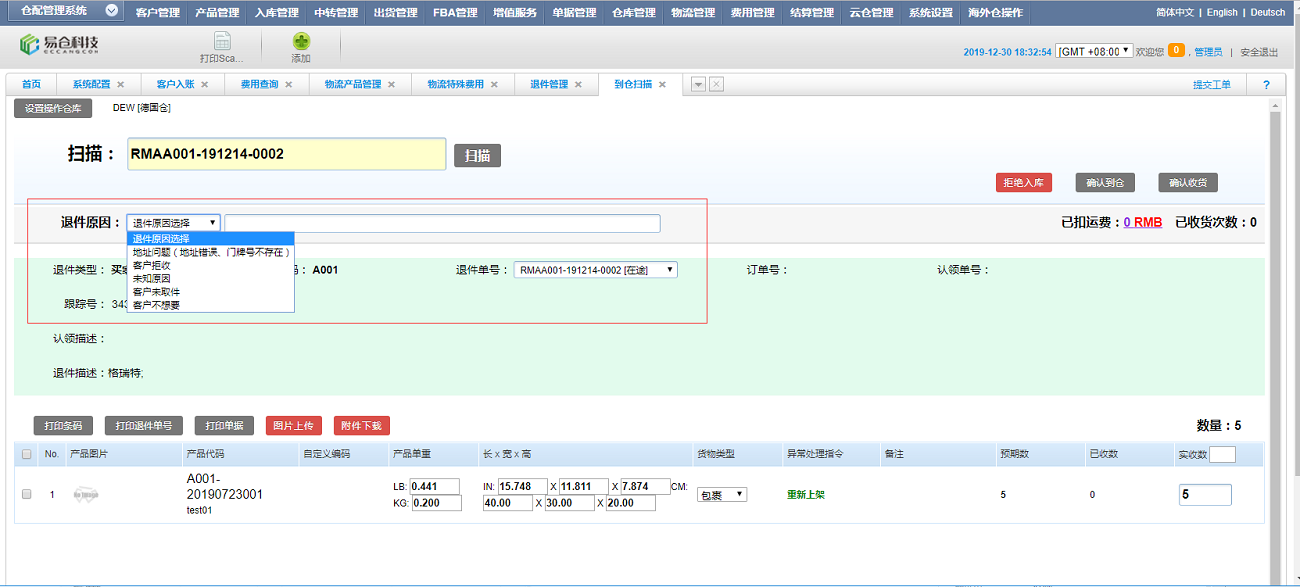This screenshot has height=587, width=1300.
Task: Open the 退件单号 dropdown
Action: (x=595, y=270)
